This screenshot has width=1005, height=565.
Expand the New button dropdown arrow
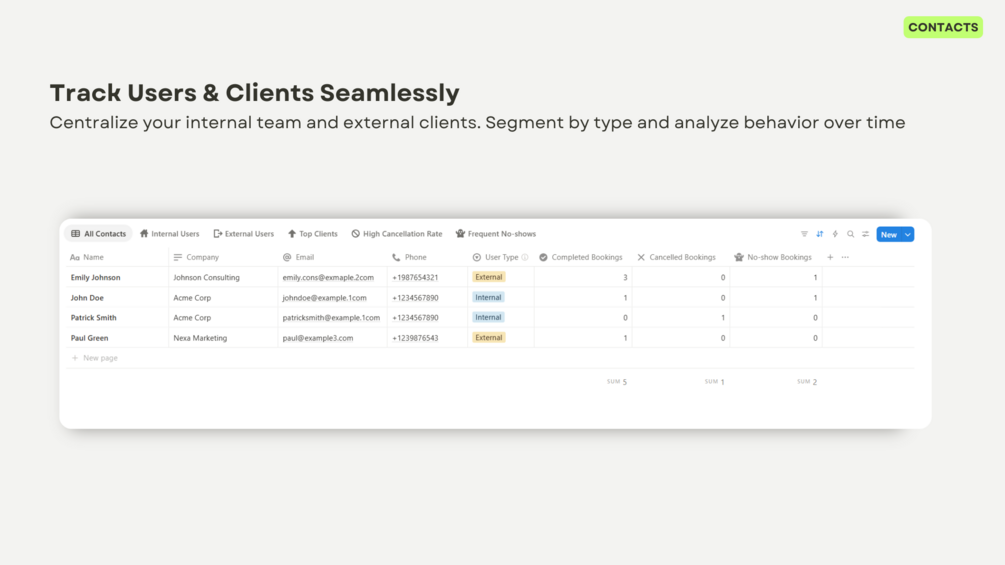[908, 234]
